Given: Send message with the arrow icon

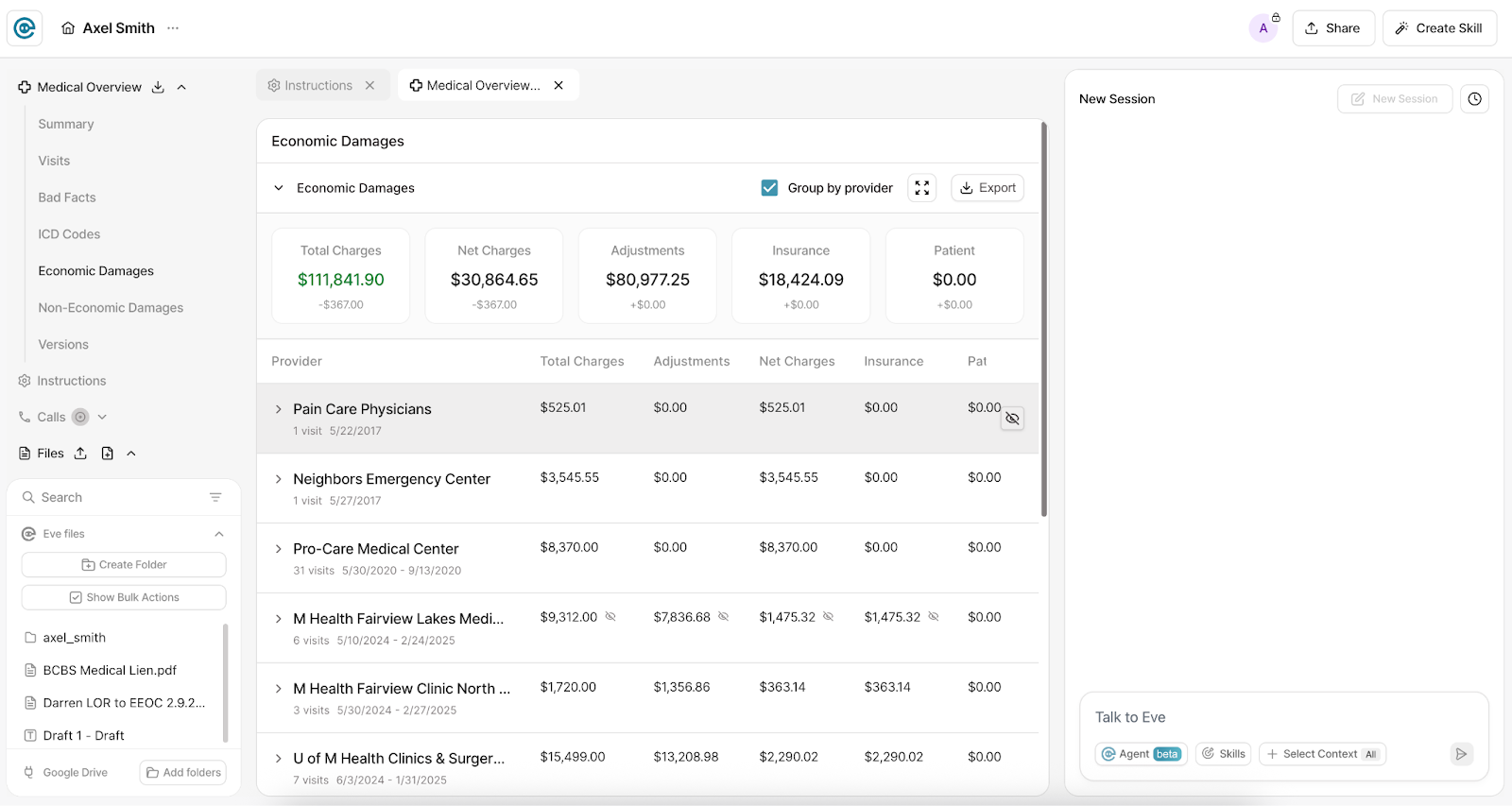Looking at the screenshot, I should pyautogui.click(x=1461, y=754).
